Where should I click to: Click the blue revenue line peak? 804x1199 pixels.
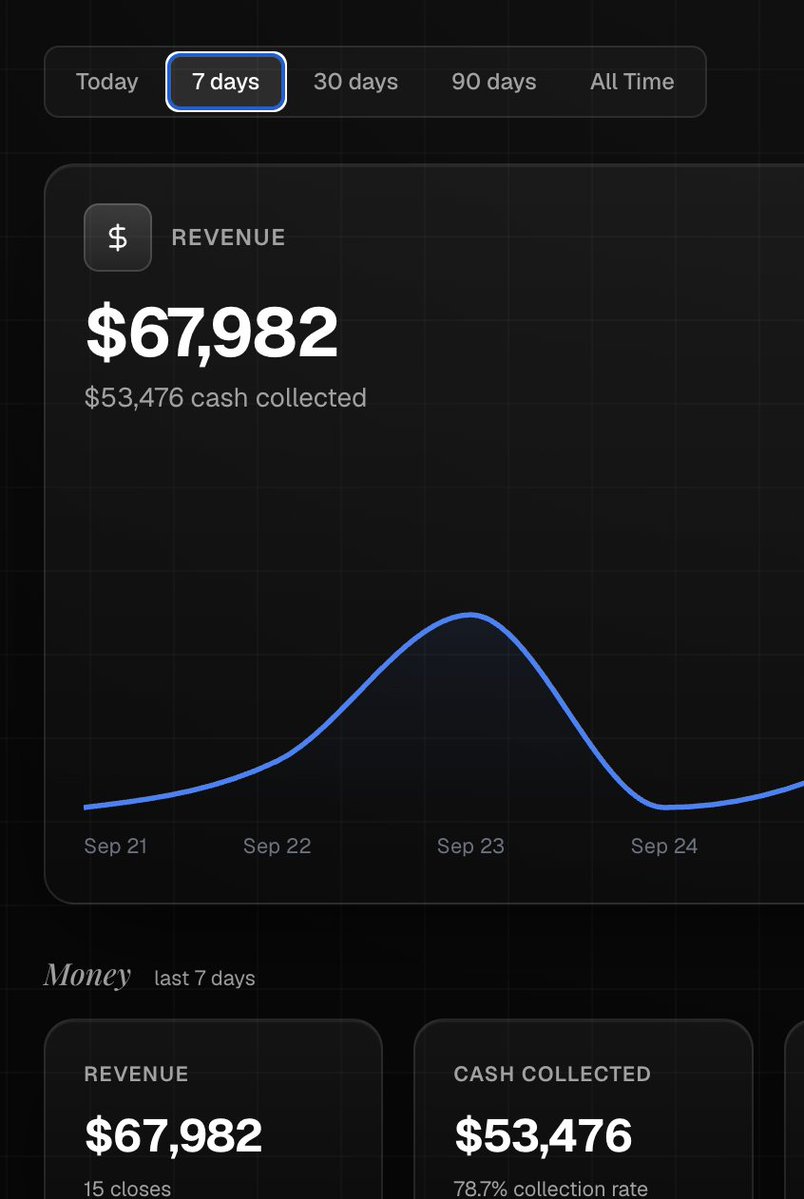(470, 616)
